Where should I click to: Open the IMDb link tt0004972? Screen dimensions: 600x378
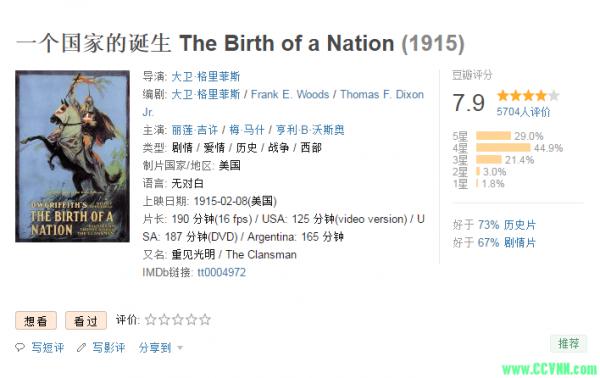[x=222, y=272]
